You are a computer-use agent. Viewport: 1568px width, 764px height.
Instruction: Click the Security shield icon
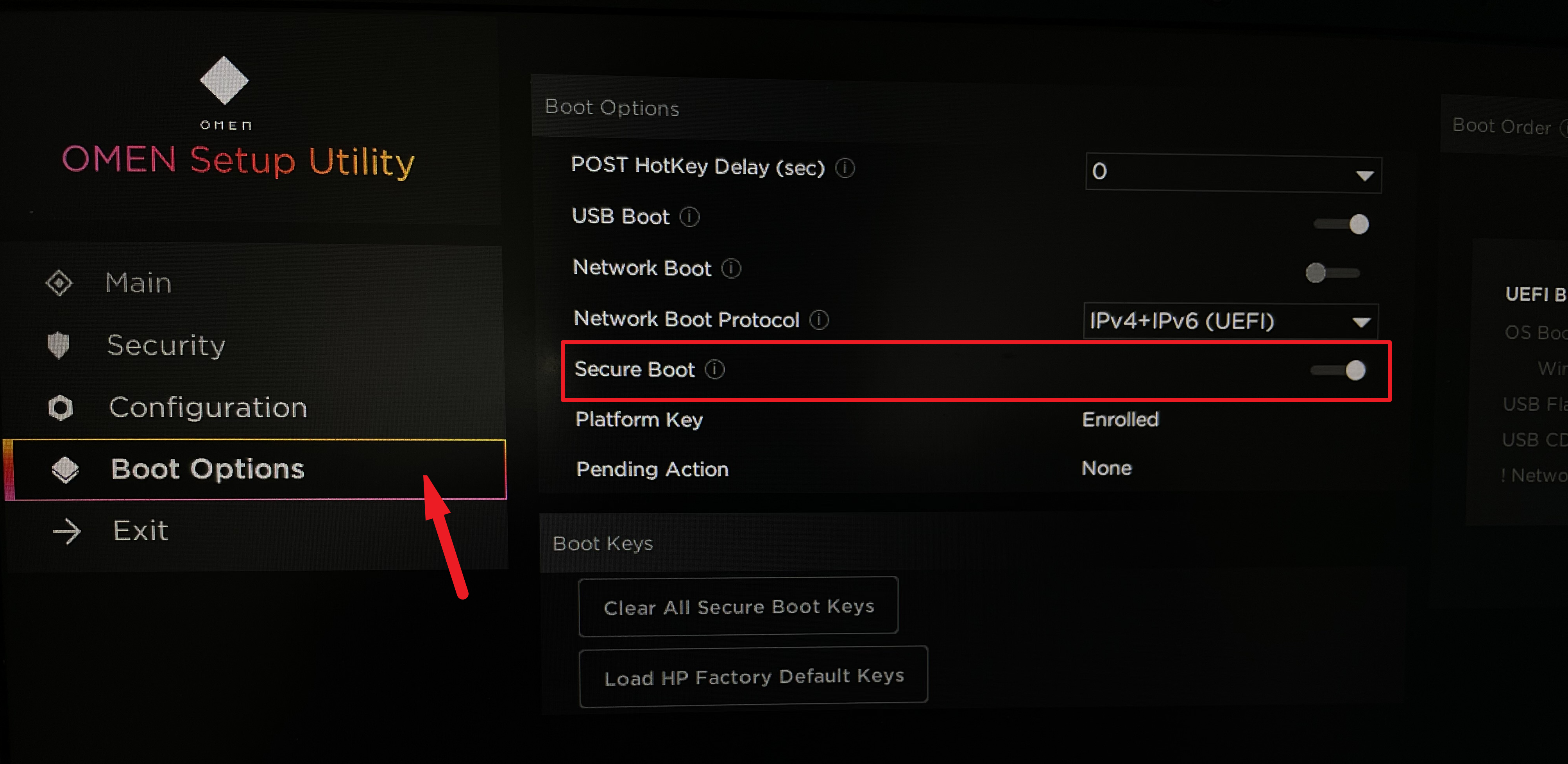59,345
